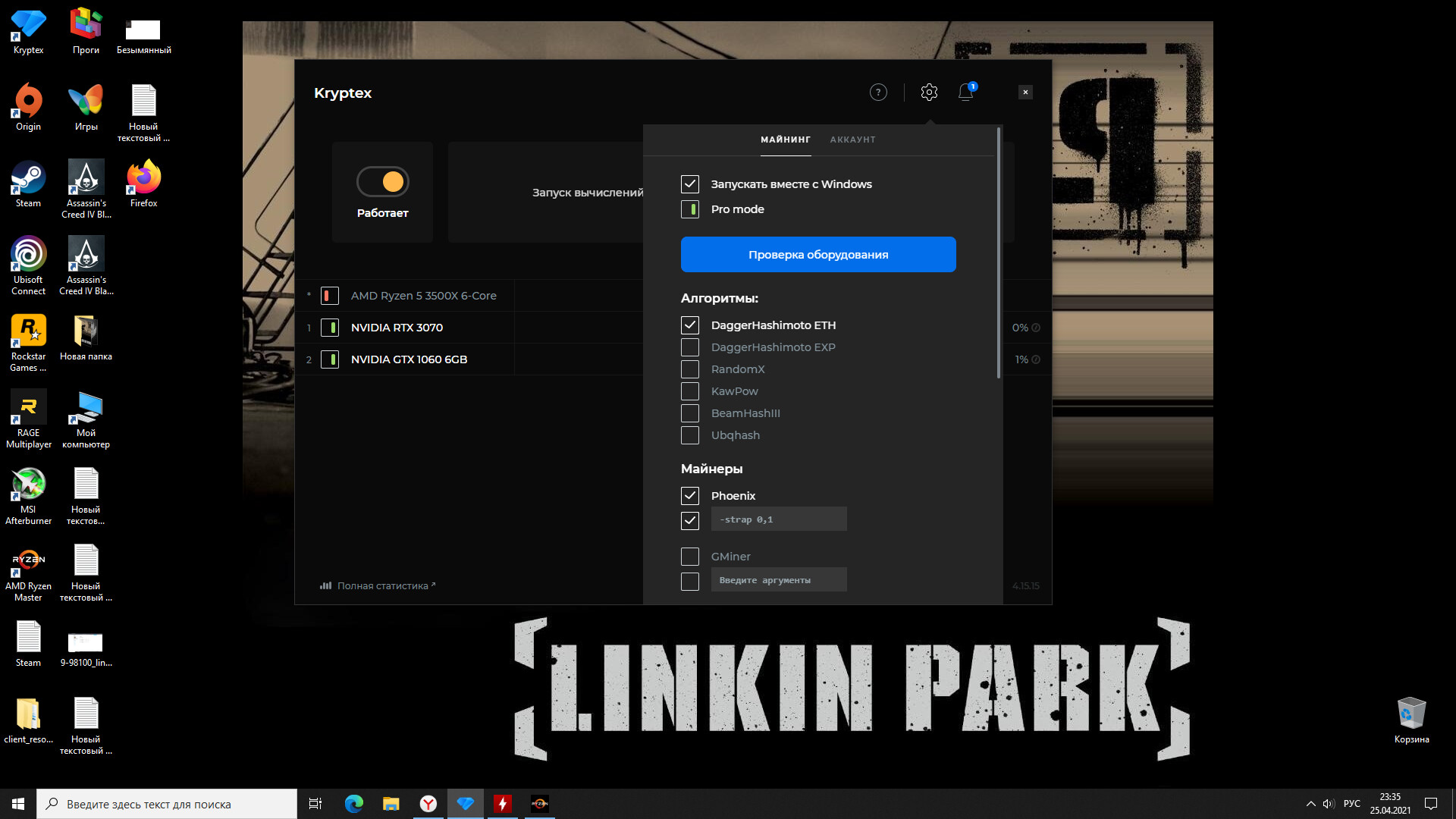The height and width of the screenshot is (819, 1456).
Task: Open the notifications bell
Action: pyautogui.click(x=965, y=93)
